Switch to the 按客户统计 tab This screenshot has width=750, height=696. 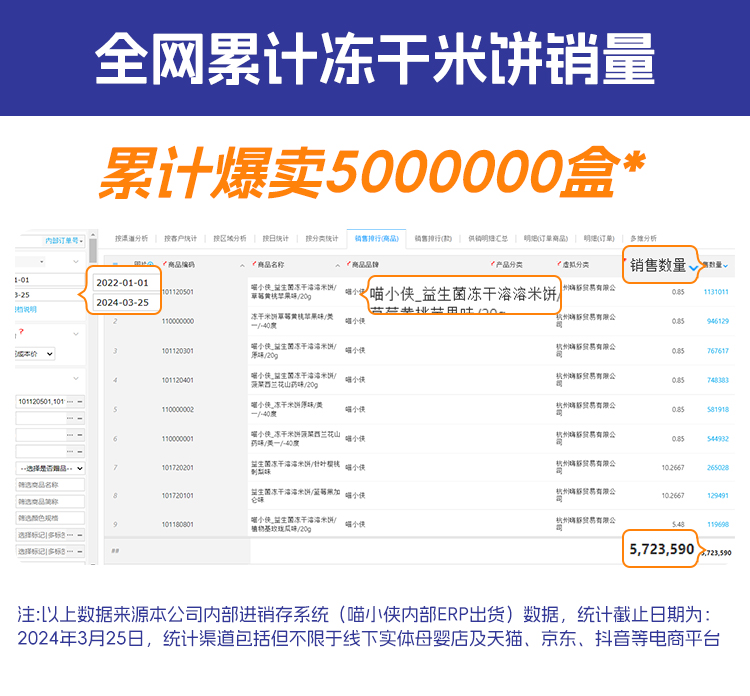coord(180,238)
